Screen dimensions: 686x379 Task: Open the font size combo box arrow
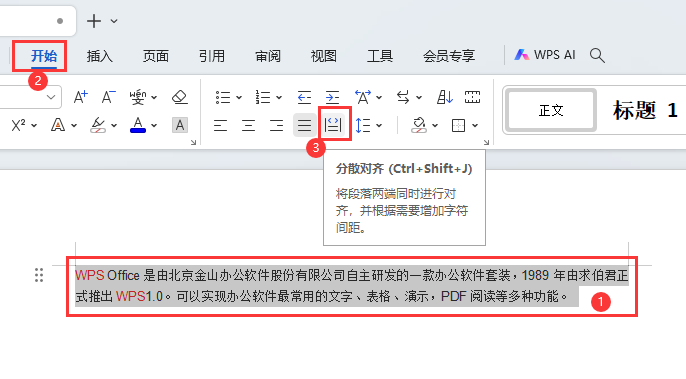pos(51,97)
